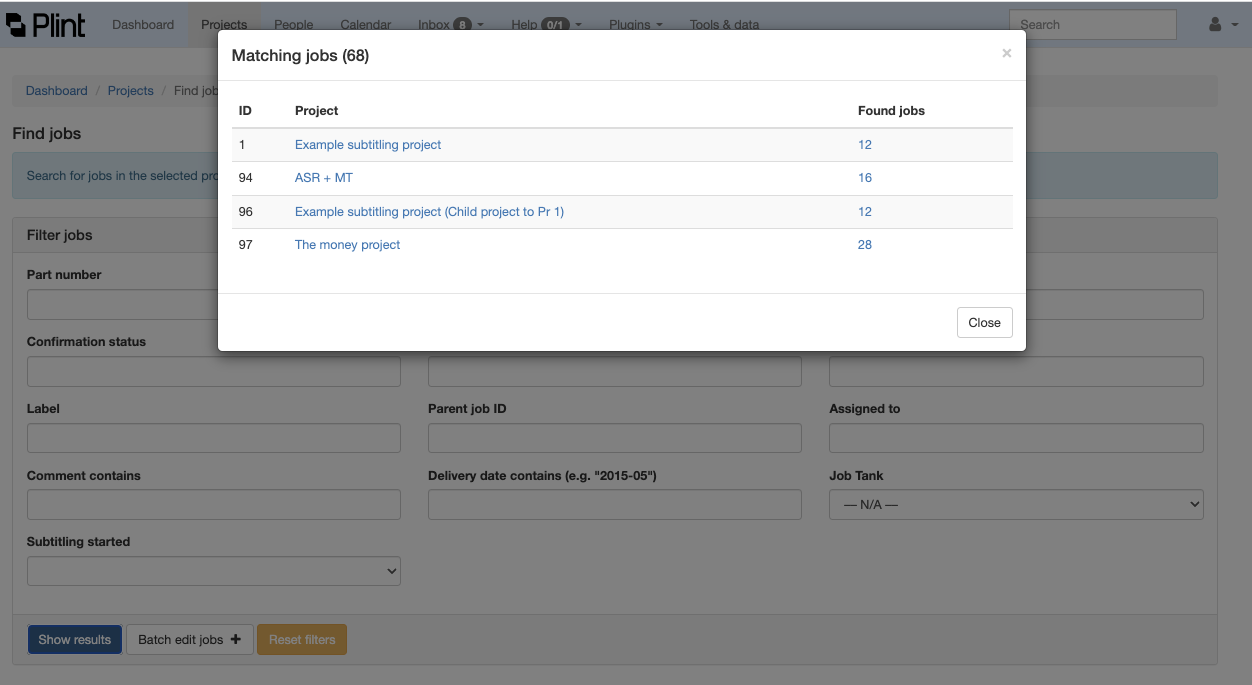Click the ID cell reading 94
This screenshot has width=1252, height=685.
[246, 178]
